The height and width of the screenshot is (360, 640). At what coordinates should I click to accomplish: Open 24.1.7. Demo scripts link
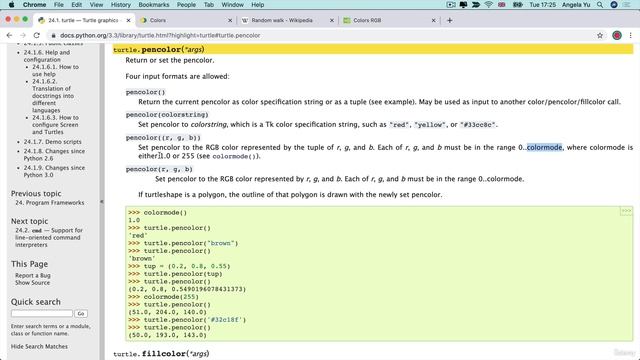pos(53,142)
